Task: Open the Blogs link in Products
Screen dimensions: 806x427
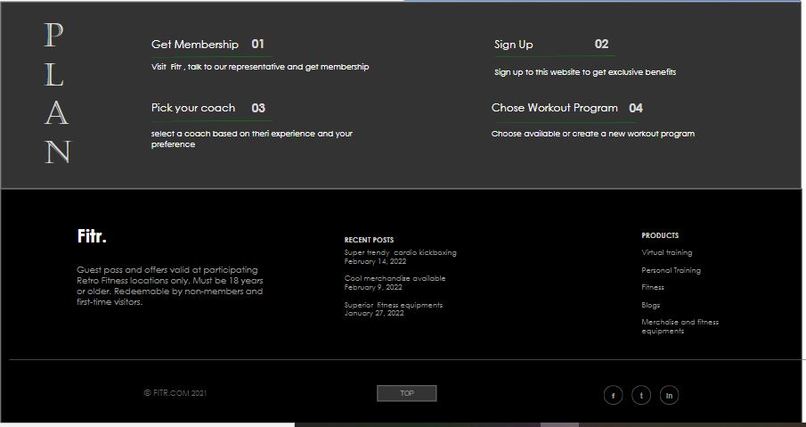Action: coord(651,305)
